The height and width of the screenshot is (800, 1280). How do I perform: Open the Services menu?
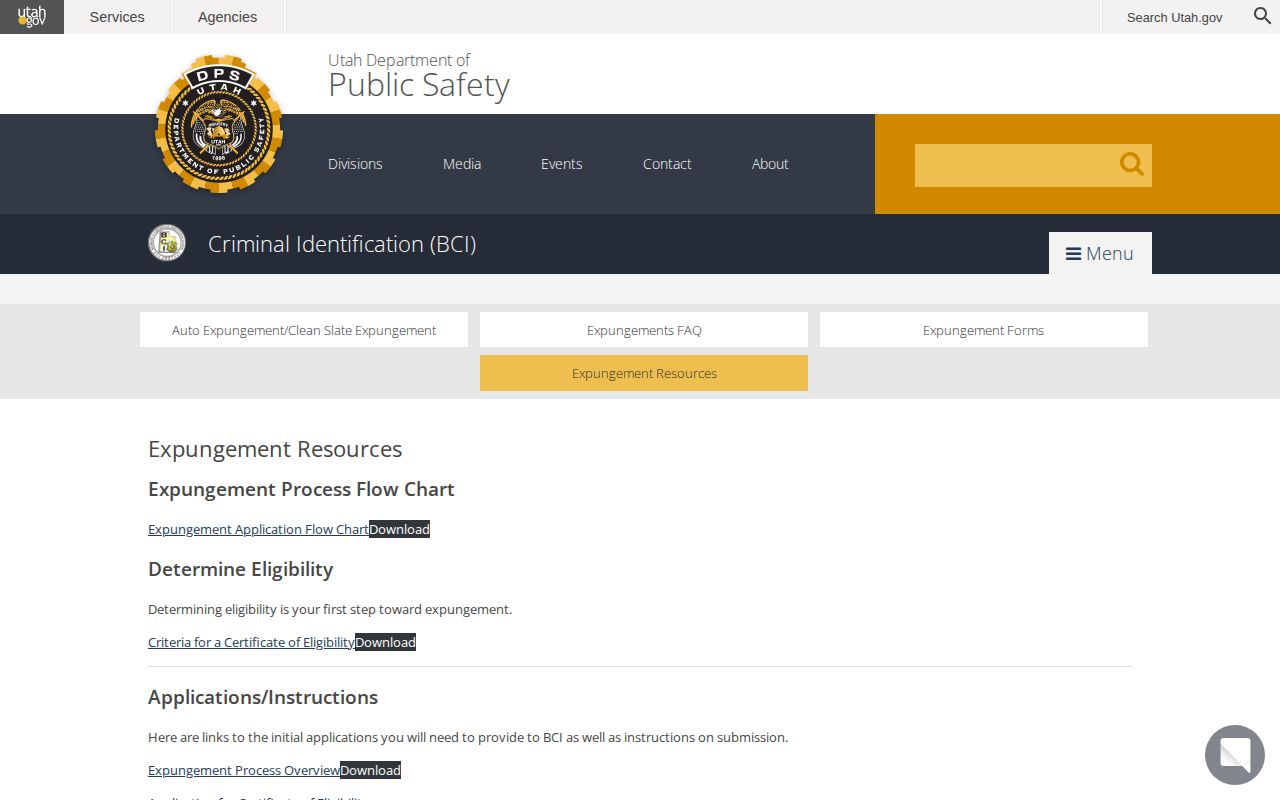[117, 17]
